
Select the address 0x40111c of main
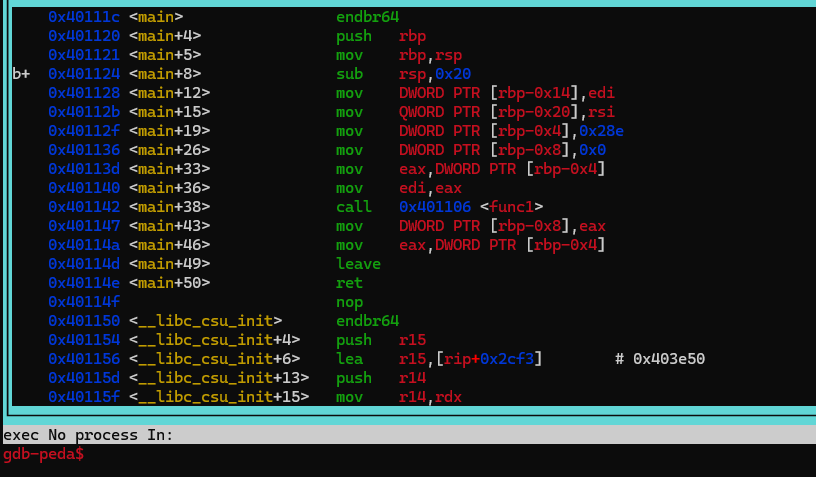(x=84, y=17)
